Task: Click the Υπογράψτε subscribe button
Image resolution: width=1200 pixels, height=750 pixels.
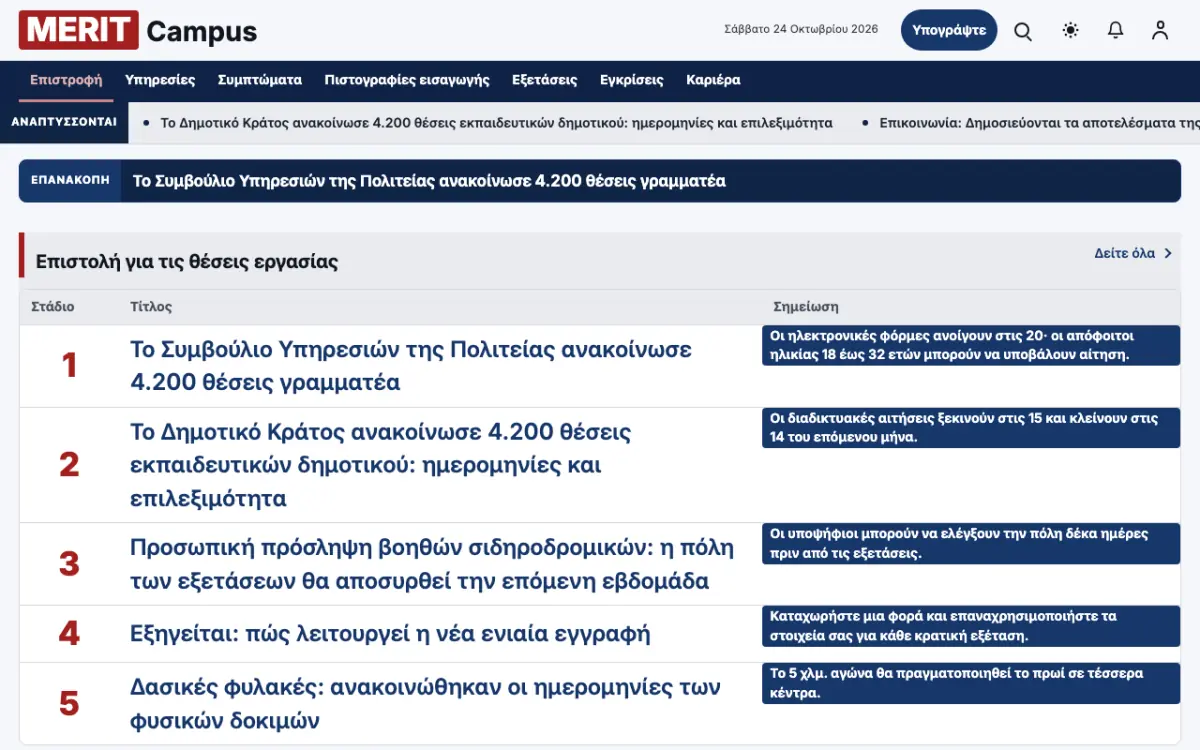Action: [949, 30]
